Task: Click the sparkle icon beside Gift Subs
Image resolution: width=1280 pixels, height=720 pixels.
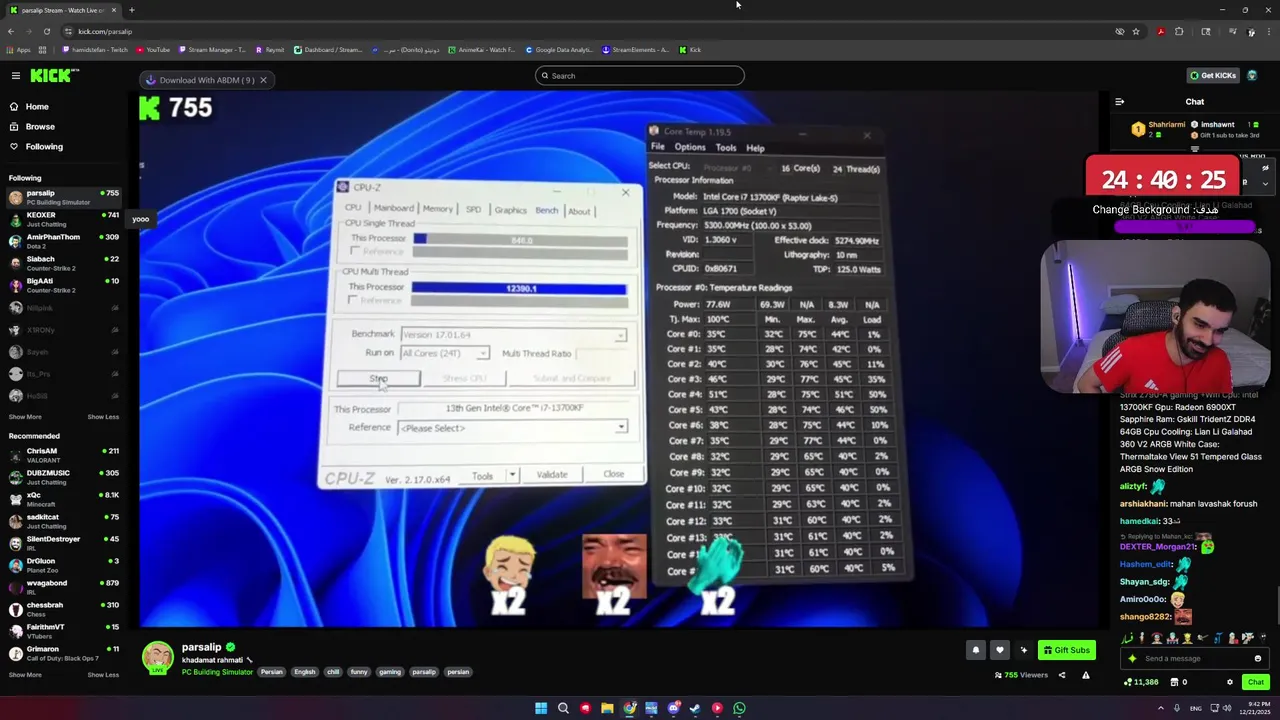Action: click(1023, 650)
